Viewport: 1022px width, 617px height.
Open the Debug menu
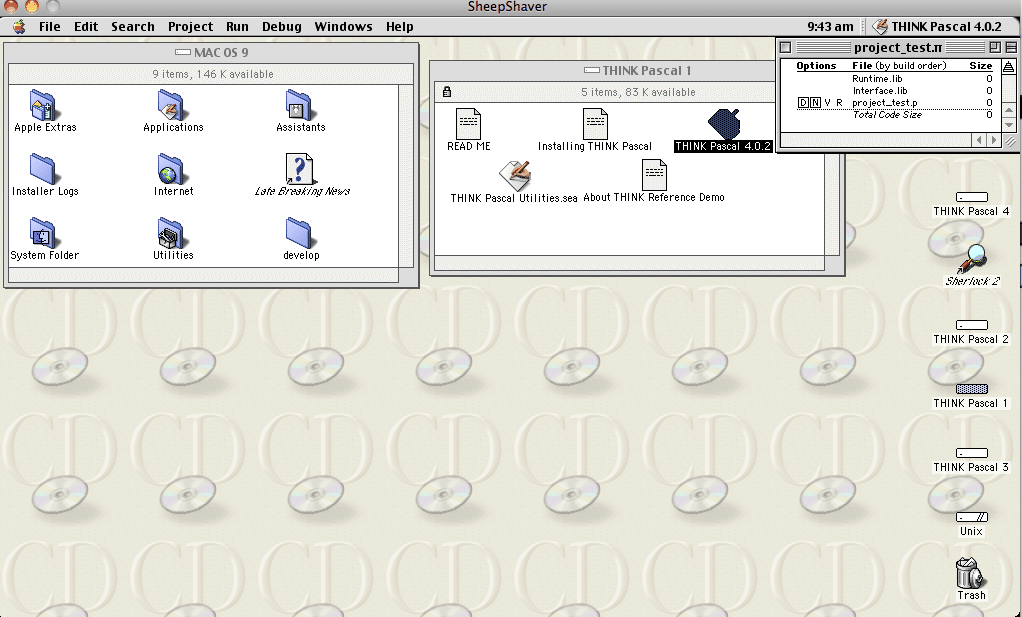[282, 27]
